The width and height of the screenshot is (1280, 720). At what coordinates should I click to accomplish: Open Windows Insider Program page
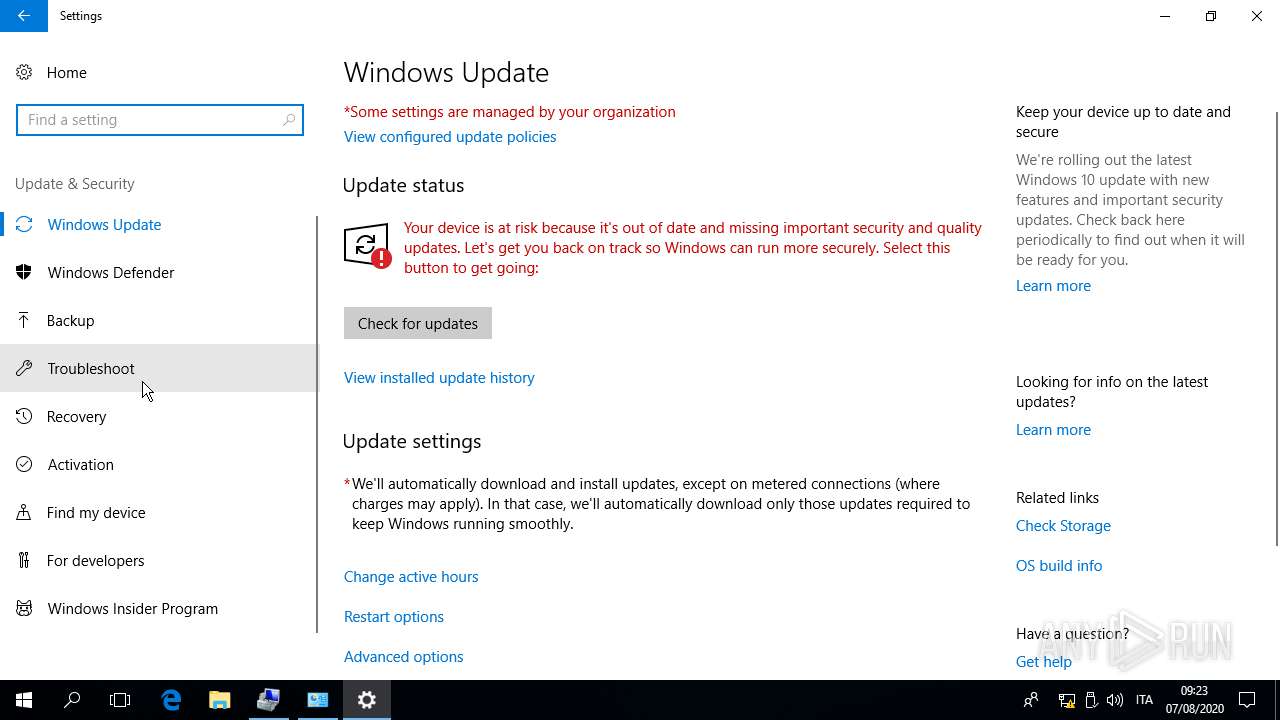click(160, 608)
